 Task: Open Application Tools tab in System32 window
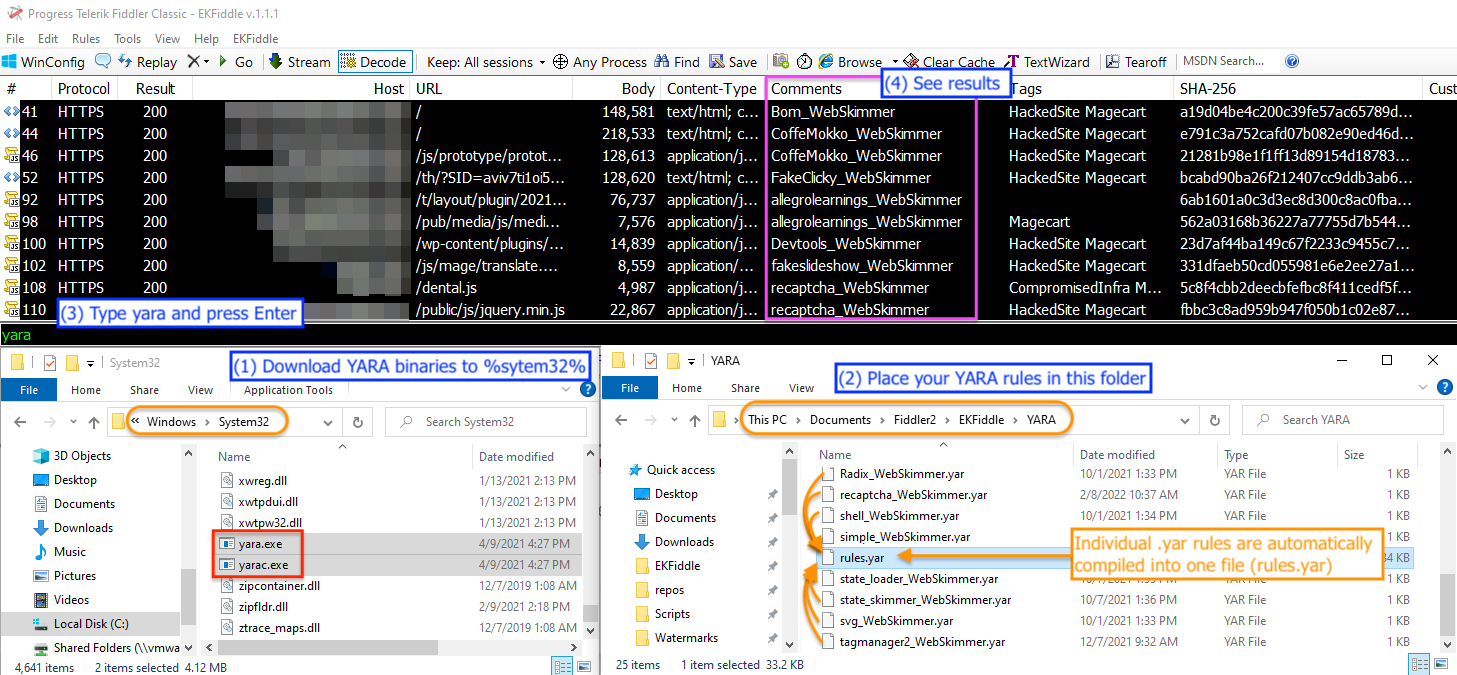288,390
